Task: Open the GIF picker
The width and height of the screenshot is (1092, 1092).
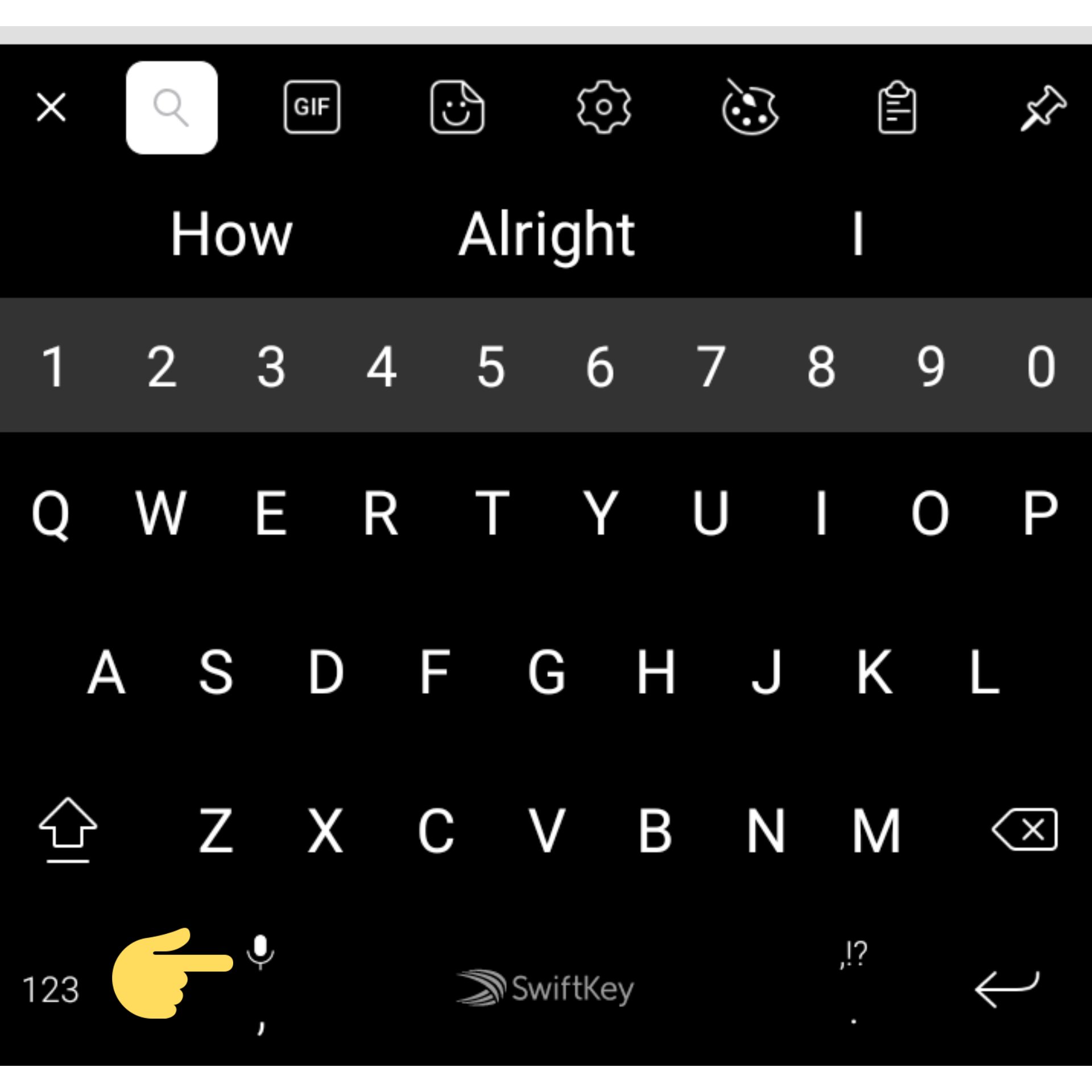Action: [312, 107]
